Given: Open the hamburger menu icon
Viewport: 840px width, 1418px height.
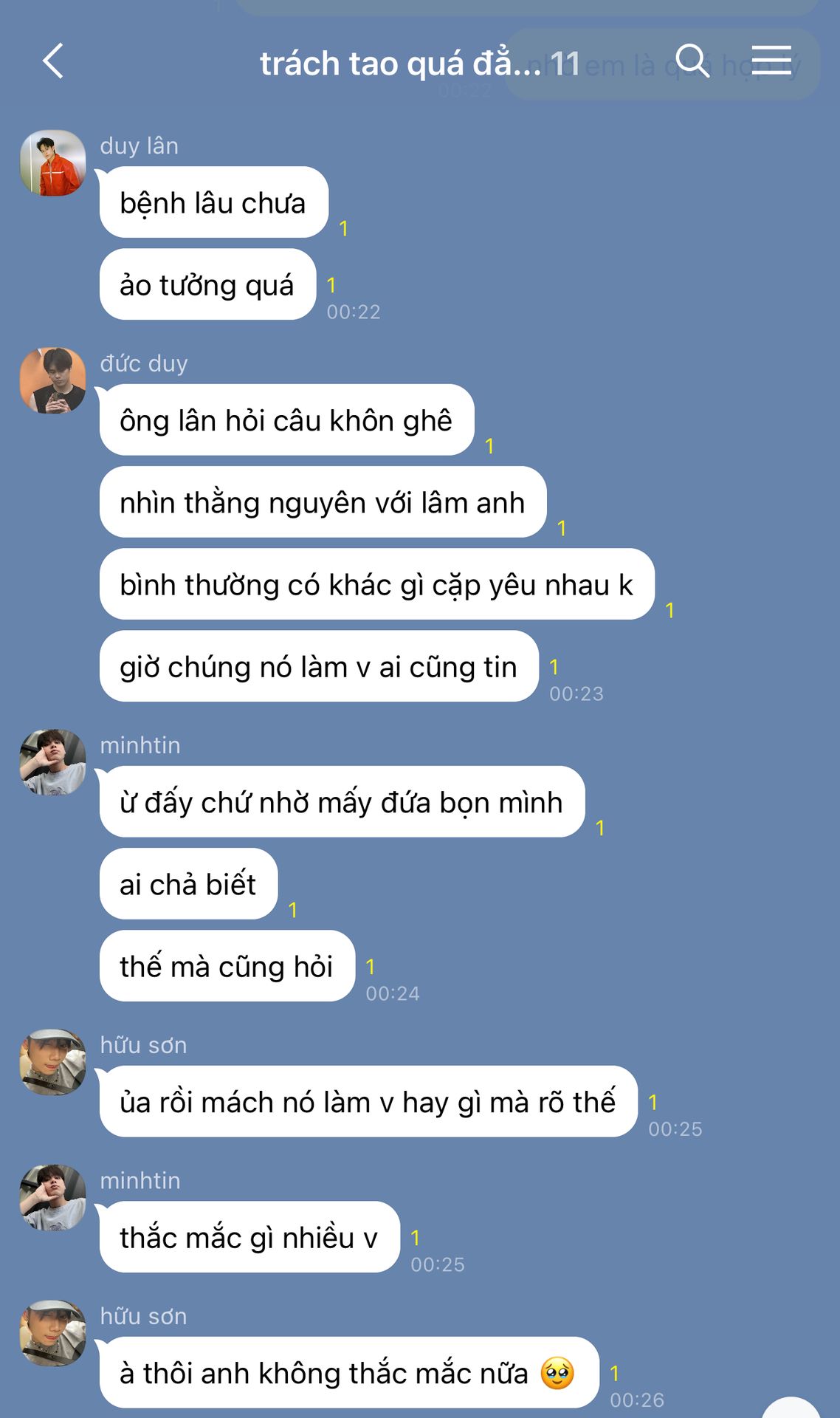Looking at the screenshot, I should tap(771, 60).
